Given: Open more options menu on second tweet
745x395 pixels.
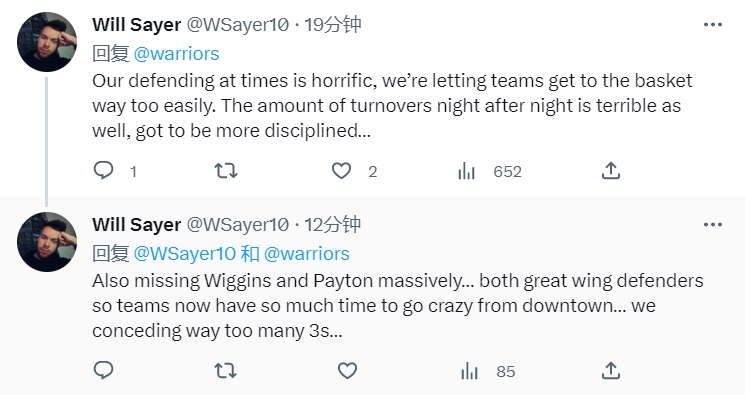Looking at the screenshot, I should click(713, 225).
